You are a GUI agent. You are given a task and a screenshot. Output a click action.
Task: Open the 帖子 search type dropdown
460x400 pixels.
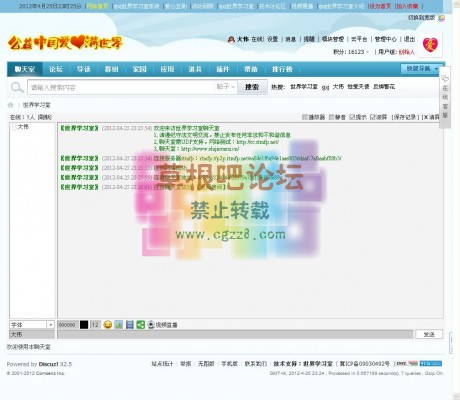coord(226,87)
